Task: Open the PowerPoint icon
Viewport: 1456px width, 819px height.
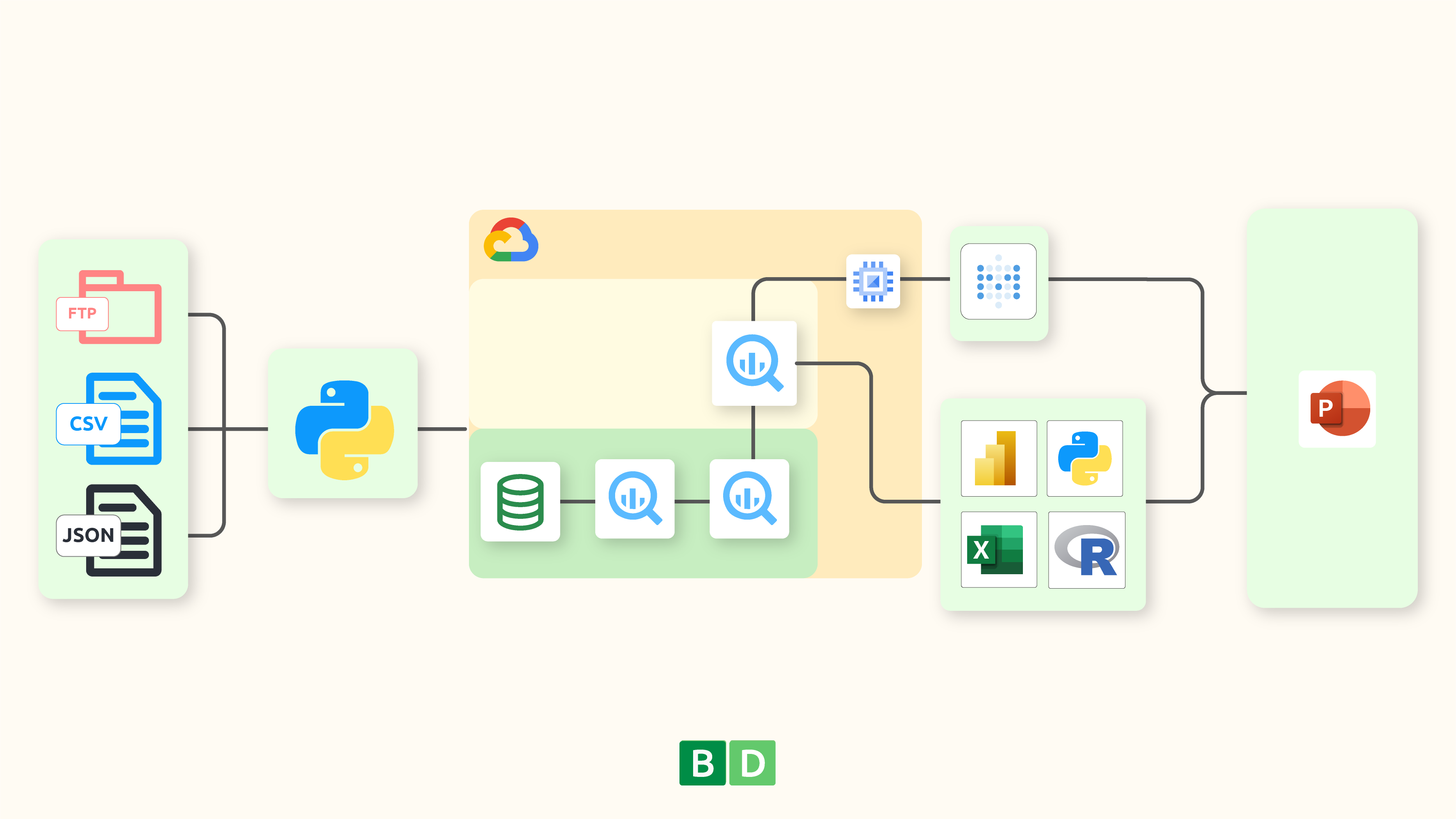Action: (x=1337, y=409)
